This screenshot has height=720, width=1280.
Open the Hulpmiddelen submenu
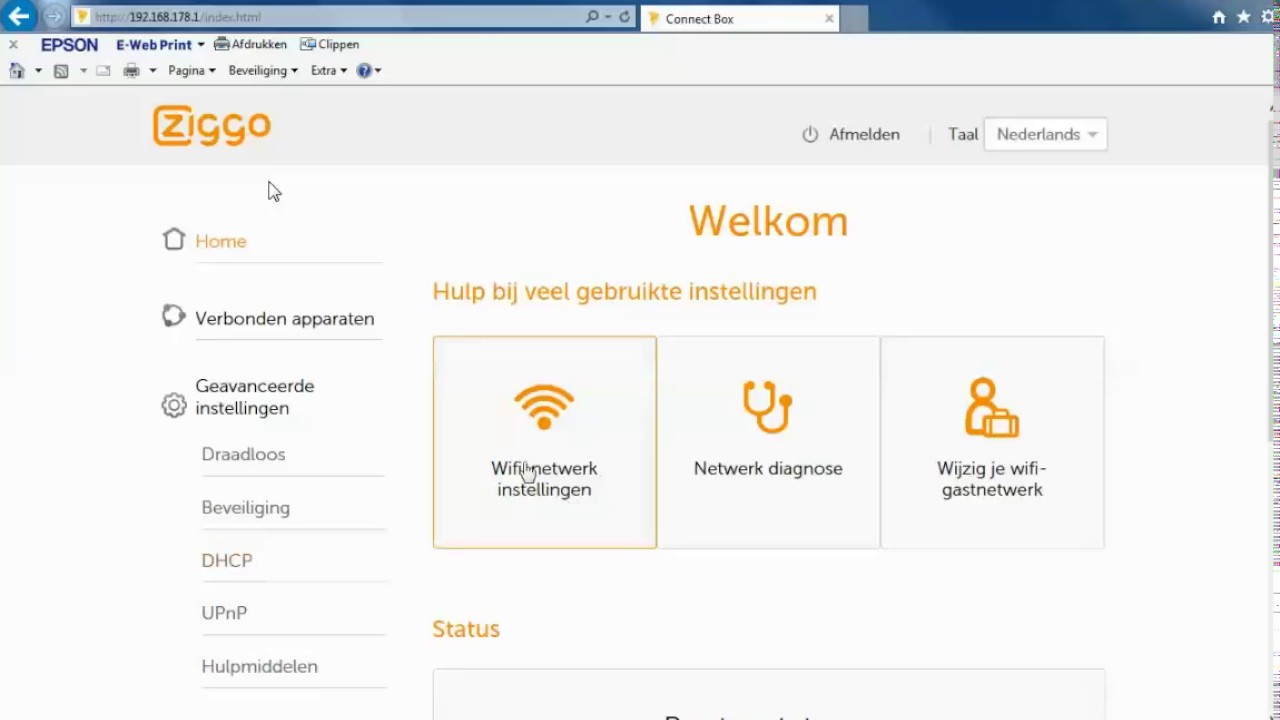259,666
